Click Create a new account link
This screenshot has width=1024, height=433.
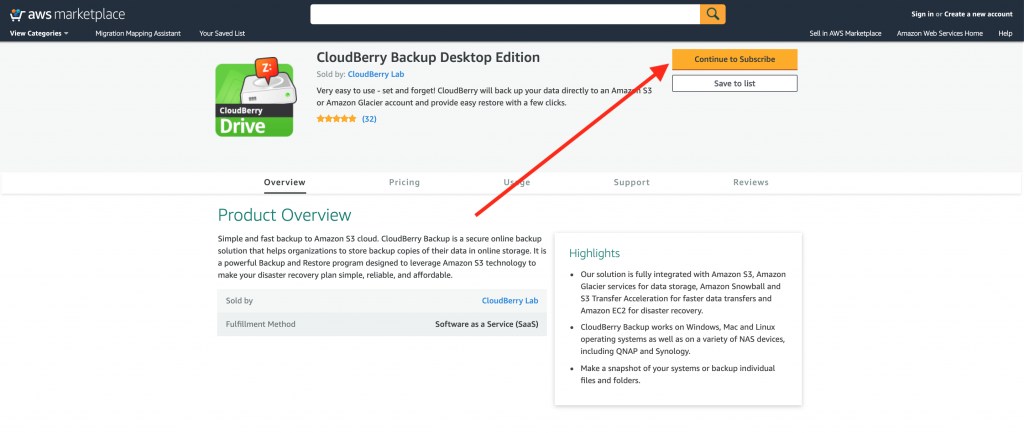[978, 14]
